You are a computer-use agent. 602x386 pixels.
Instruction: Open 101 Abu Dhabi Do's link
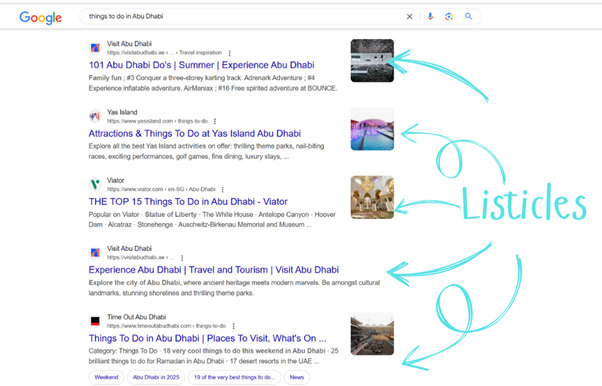click(x=202, y=65)
